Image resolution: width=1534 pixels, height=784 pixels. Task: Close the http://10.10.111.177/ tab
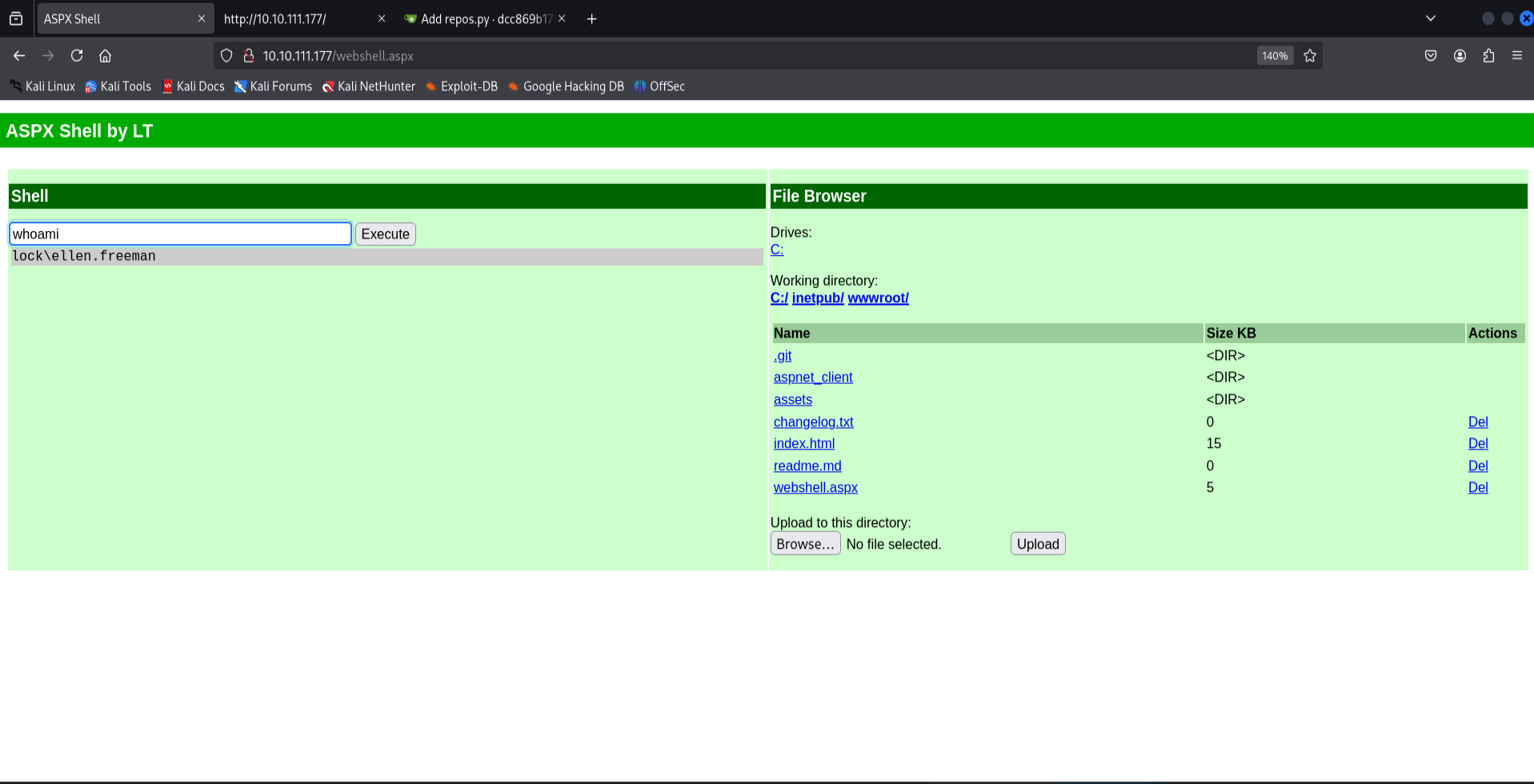(382, 19)
